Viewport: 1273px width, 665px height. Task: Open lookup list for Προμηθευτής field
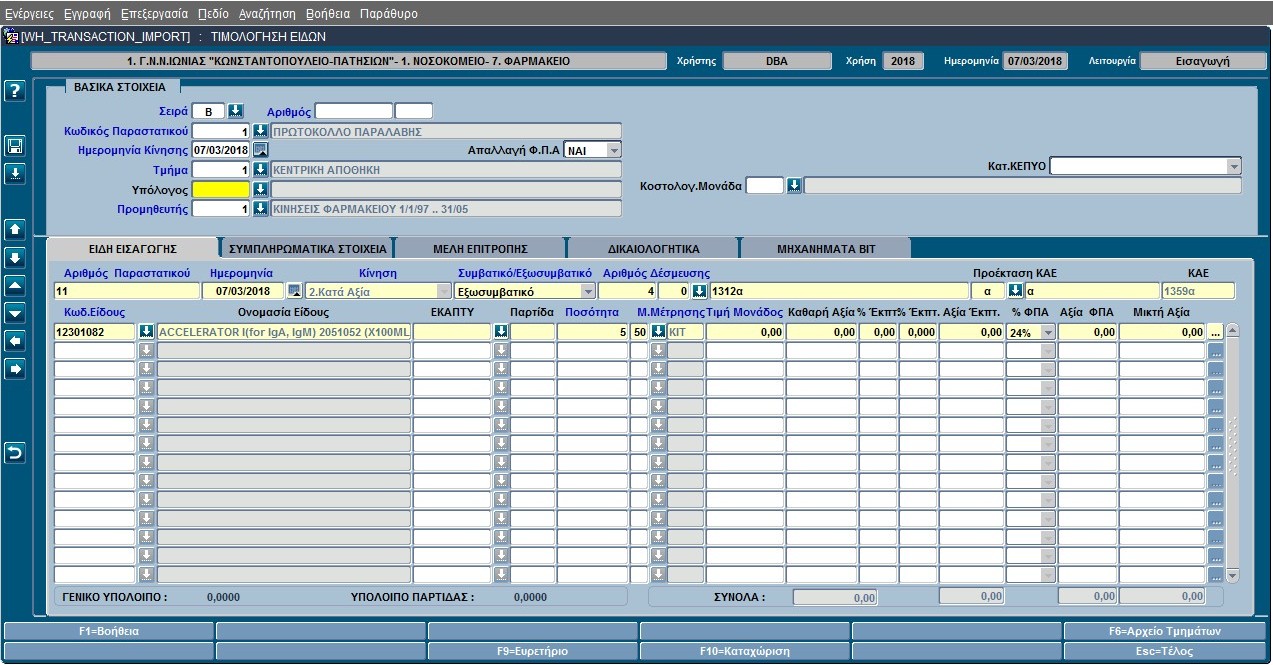tap(260, 209)
